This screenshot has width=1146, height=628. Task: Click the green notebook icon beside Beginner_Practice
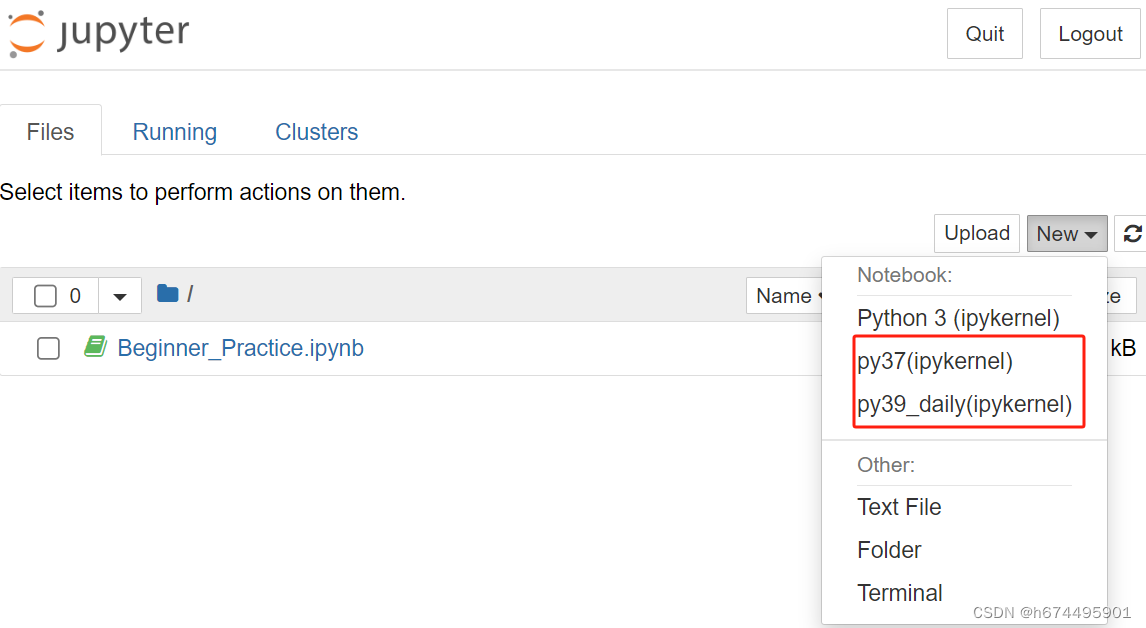coord(95,347)
